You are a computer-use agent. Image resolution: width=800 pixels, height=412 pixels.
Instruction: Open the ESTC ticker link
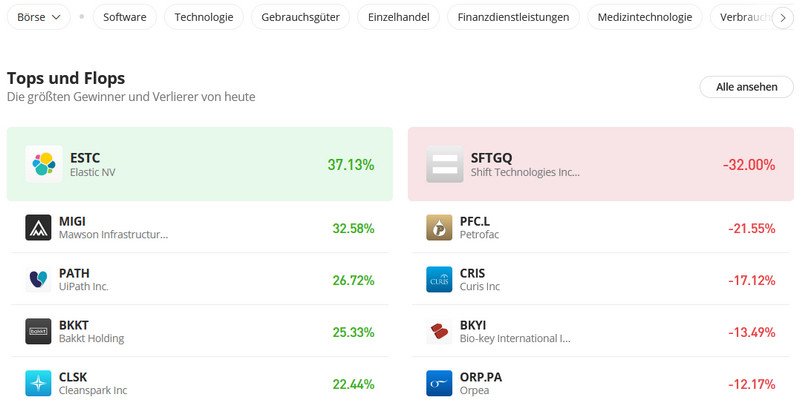(x=85, y=157)
